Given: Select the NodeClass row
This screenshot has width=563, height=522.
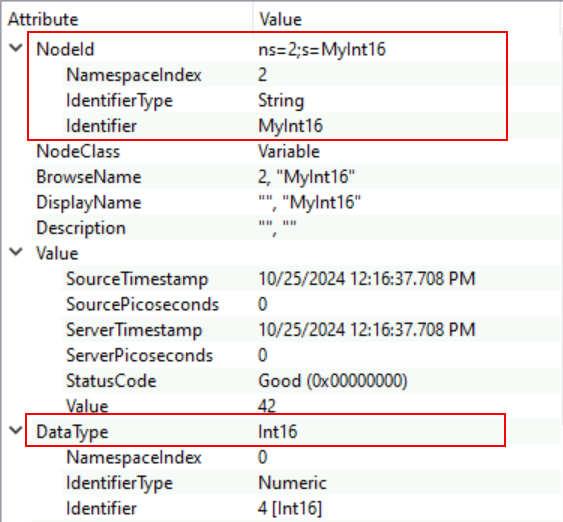Looking at the screenshot, I should point(297,151).
